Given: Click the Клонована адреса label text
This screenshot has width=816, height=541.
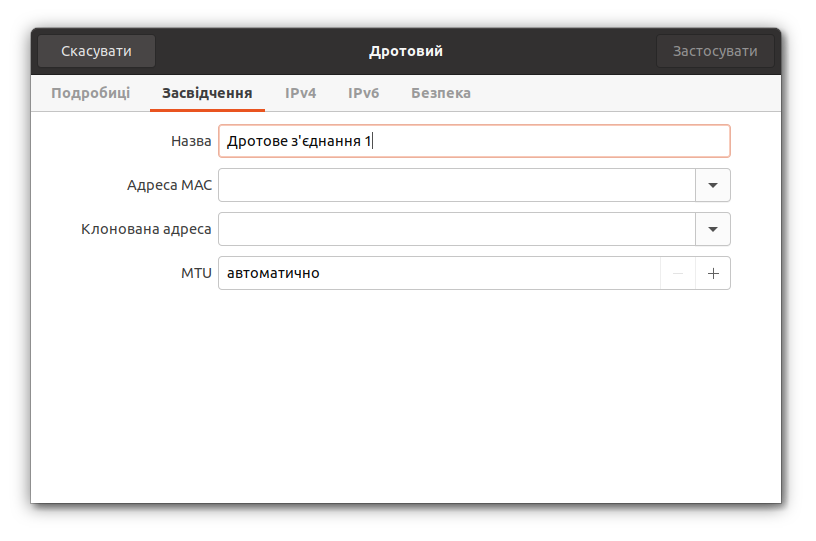Looking at the screenshot, I should 146,229.
